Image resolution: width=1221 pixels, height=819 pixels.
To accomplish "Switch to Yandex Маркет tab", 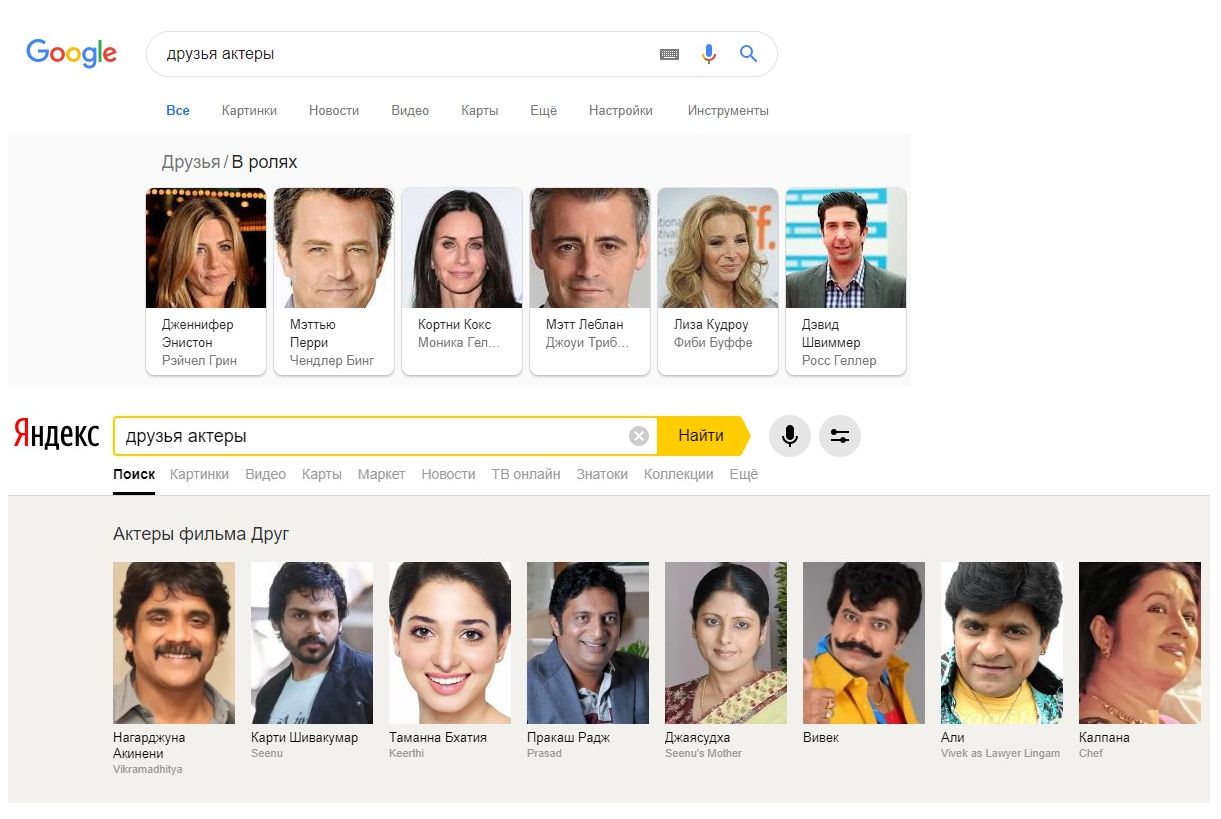I will click(x=382, y=474).
